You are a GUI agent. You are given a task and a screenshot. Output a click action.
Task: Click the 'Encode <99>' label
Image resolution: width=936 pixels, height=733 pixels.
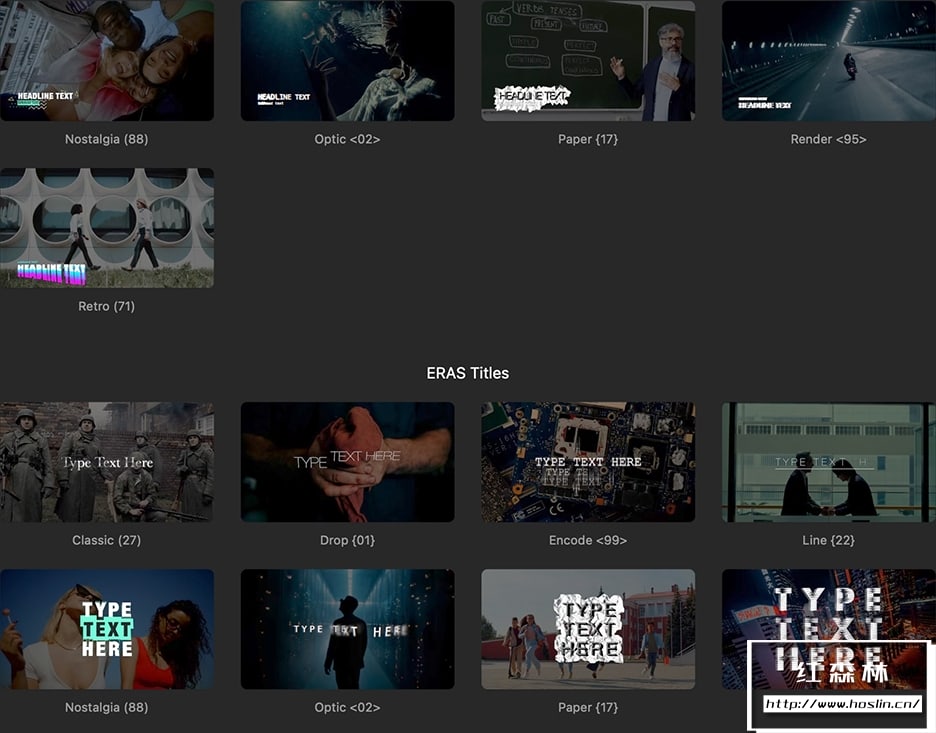pos(588,540)
